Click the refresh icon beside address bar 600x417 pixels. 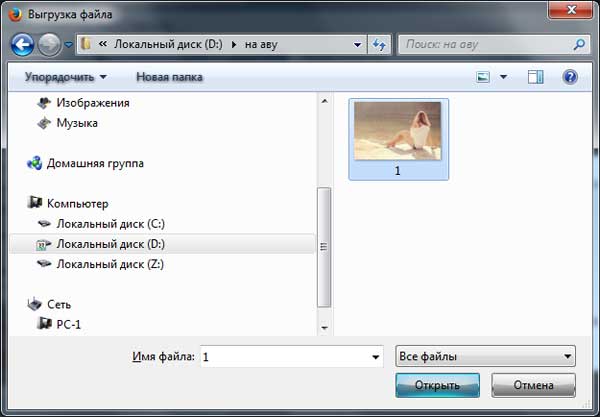[379, 45]
